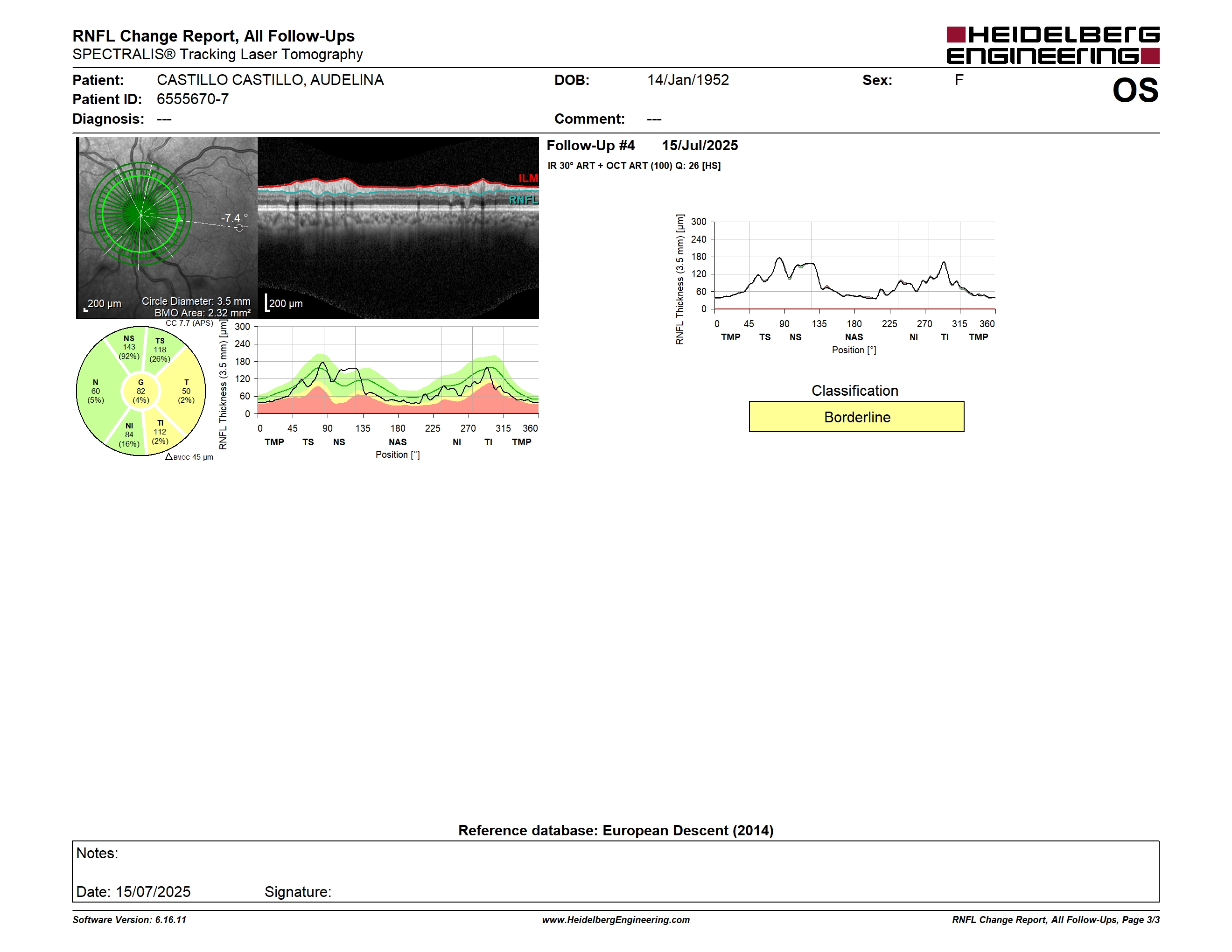Click the Circle Diameter: 3.5 mm text
The image size is (1232, 952).
pos(196,301)
